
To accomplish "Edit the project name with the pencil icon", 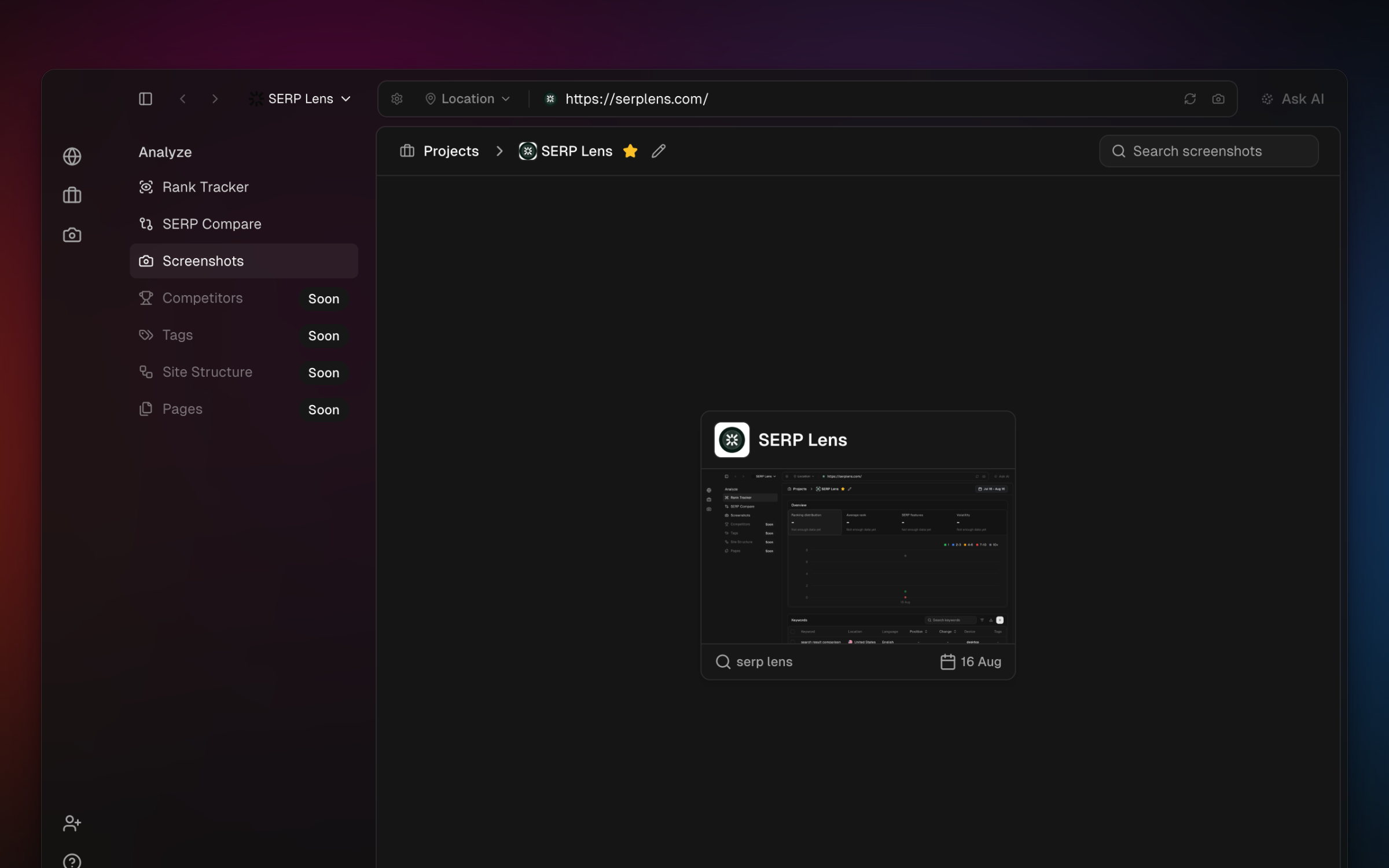I will tap(659, 151).
